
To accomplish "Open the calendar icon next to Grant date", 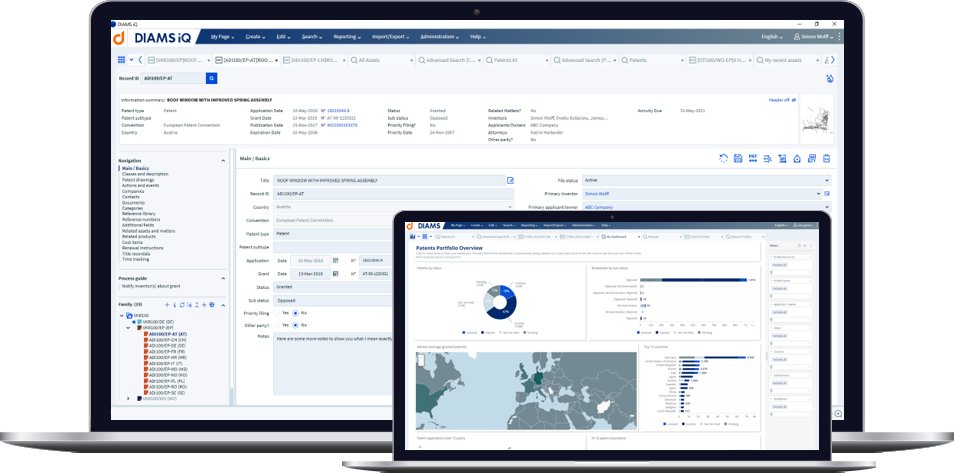I will pyautogui.click(x=335, y=274).
